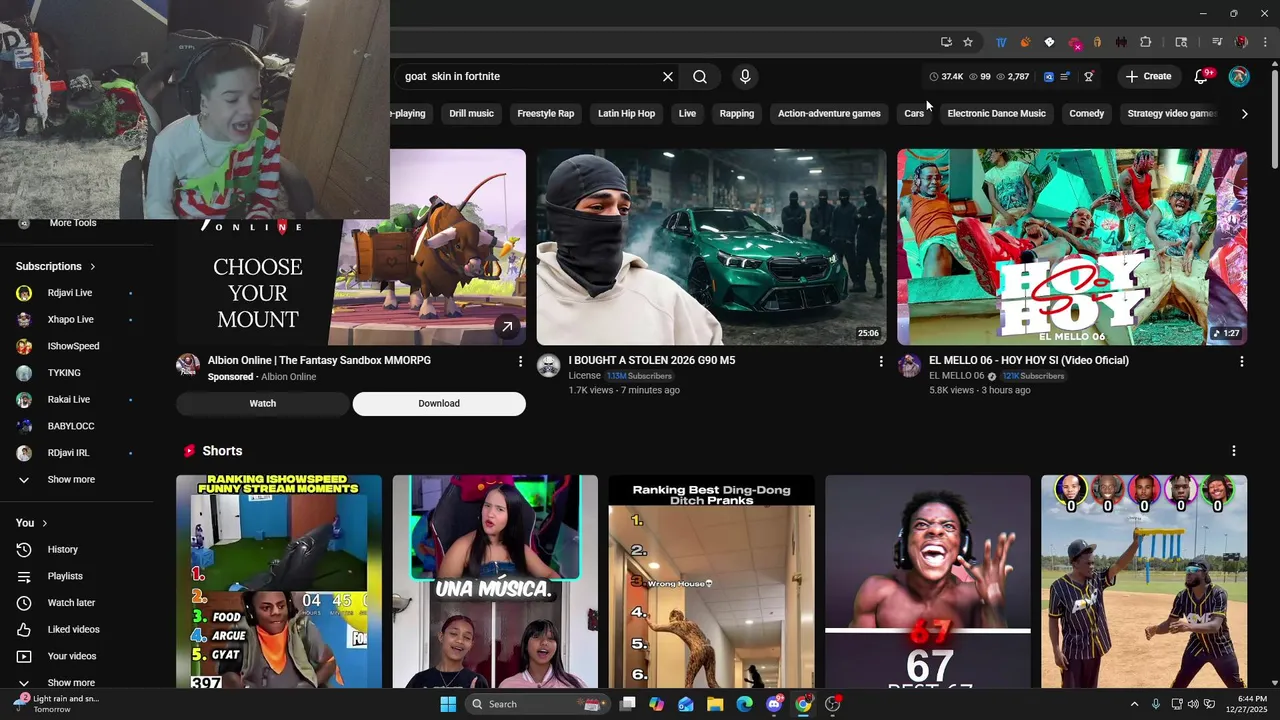Select the Action-adventure games chip
This screenshot has width=1280, height=720.
829,114
